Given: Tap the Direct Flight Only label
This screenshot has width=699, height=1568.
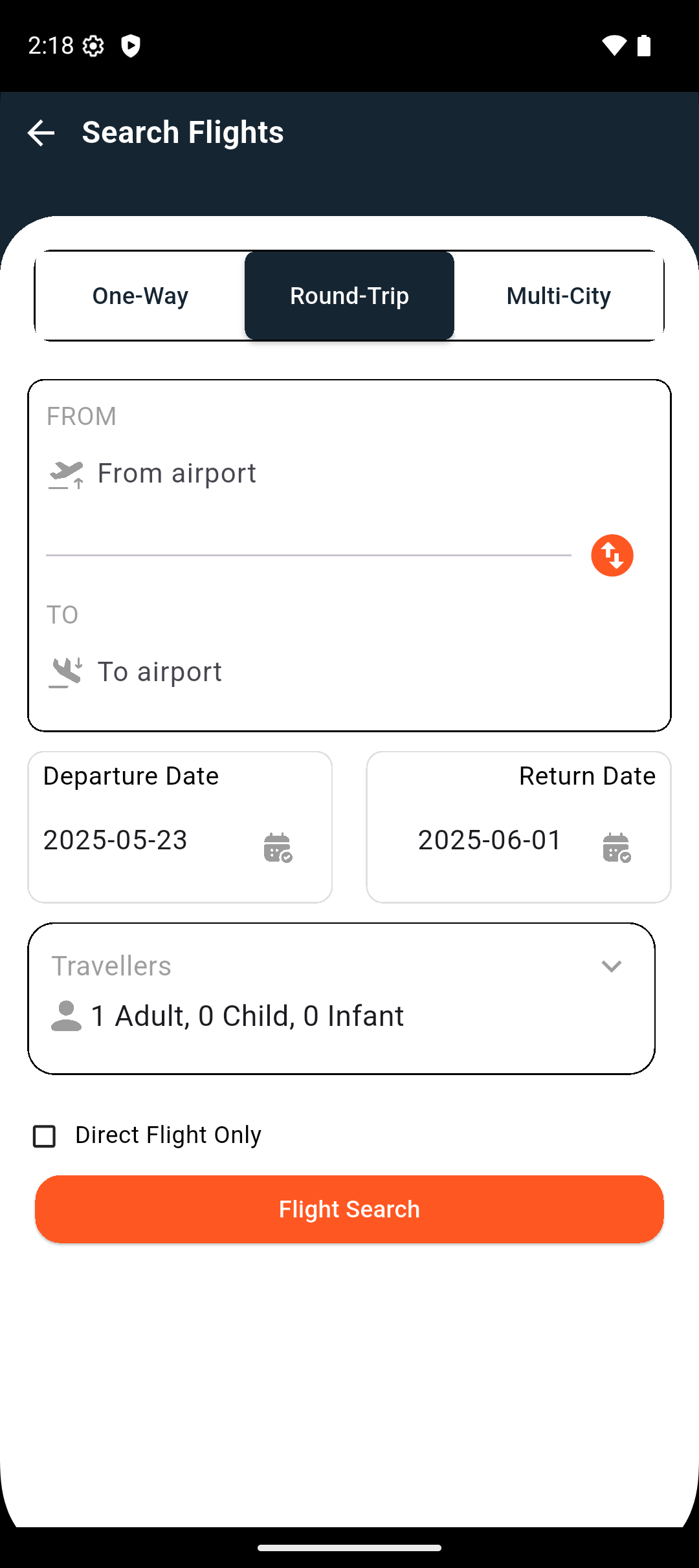Looking at the screenshot, I should coord(168,1135).
